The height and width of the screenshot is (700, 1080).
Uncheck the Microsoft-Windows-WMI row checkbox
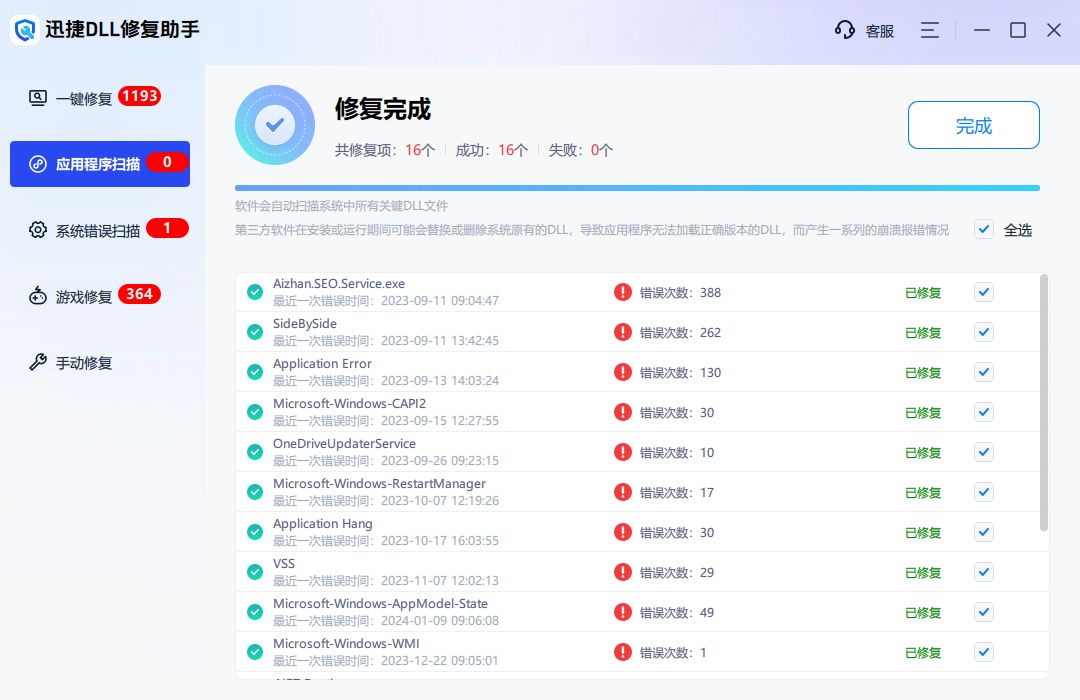pos(984,652)
